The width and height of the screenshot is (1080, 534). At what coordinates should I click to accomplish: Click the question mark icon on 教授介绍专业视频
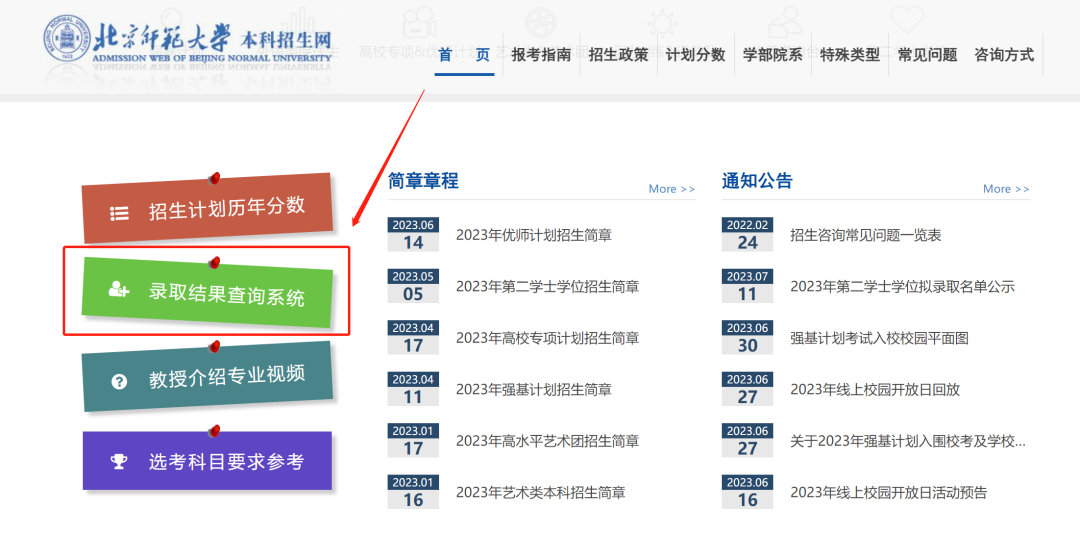119,382
